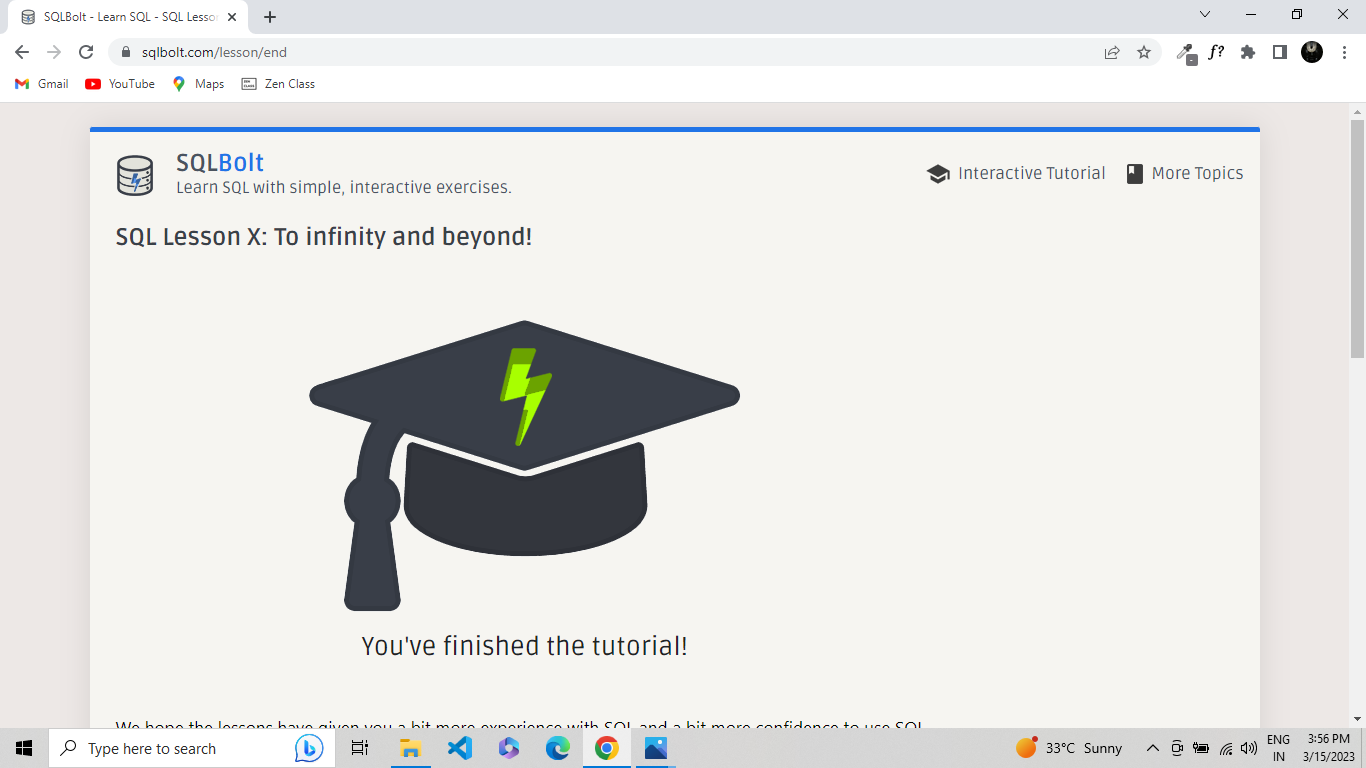The width and height of the screenshot is (1366, 768).
Task: Click the 'SQL Lesson X' heading
Action: 324,237
